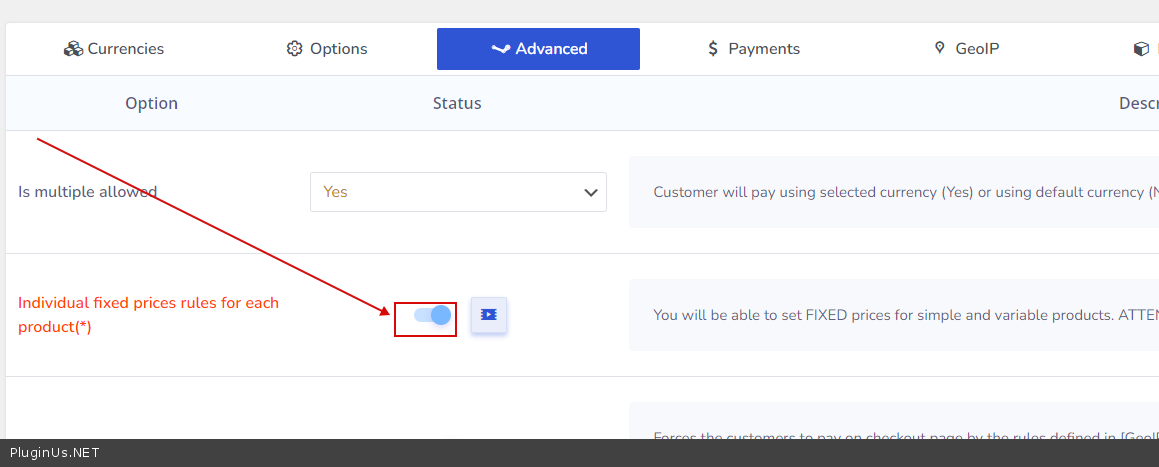Screen dimensions: 1159x467
Task: Click the PluginUs.NET footer text
Action: pyautogui.click(x=54, y=453)
